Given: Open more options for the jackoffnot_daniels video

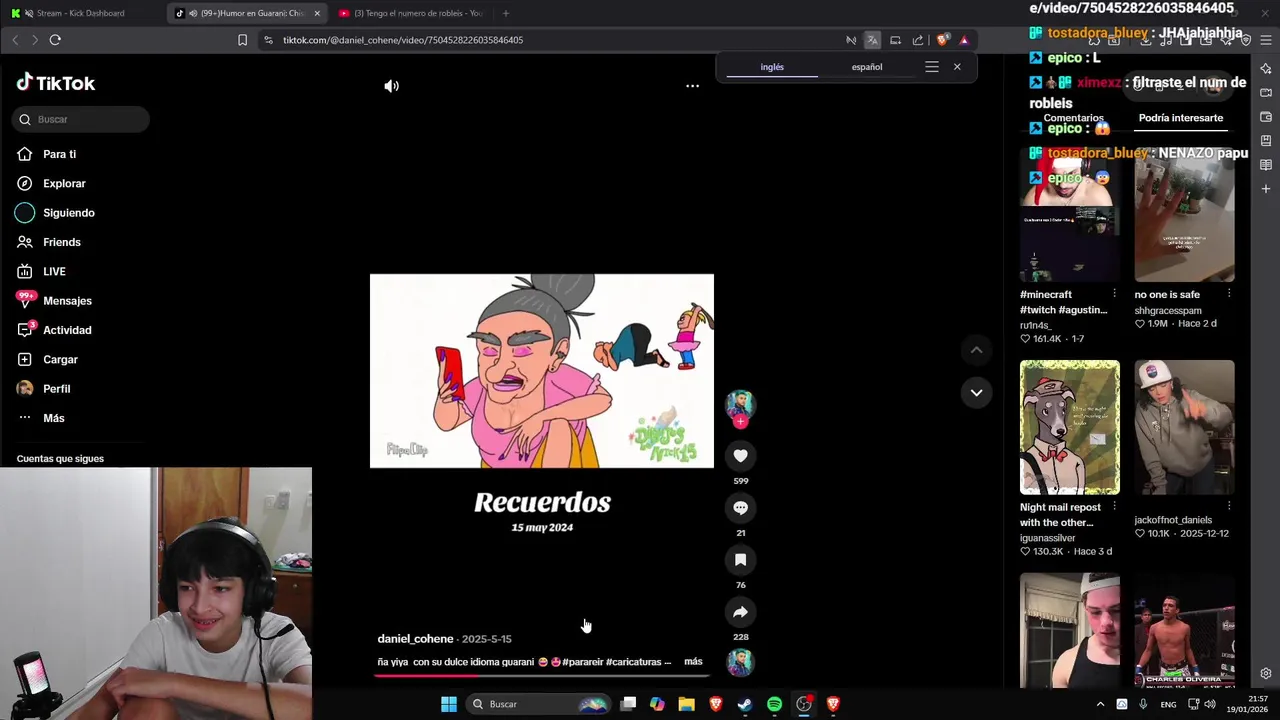Looking at the screenshot, I should point(1229,507).
